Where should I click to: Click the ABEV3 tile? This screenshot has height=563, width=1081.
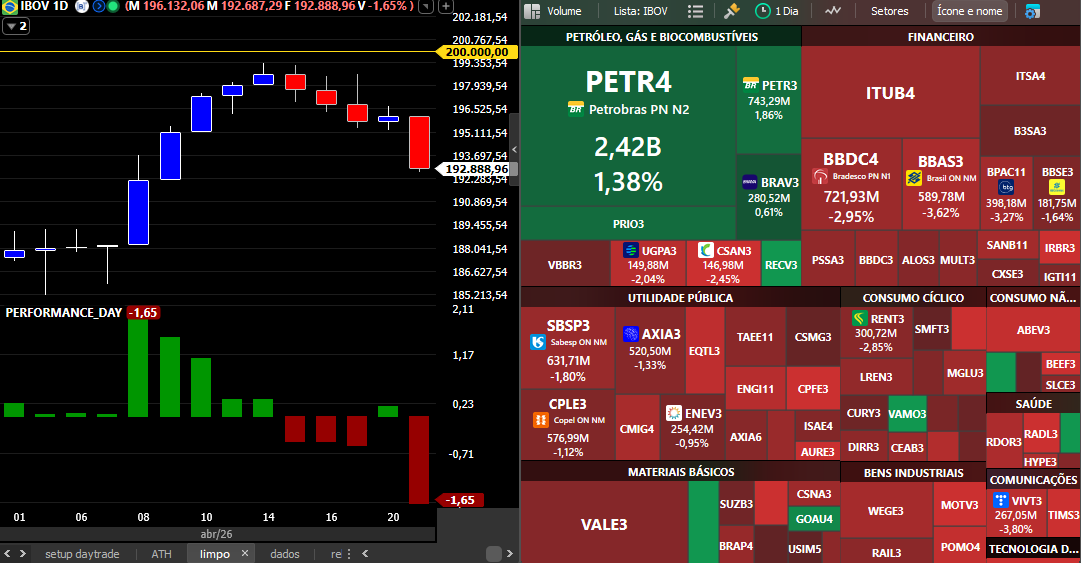click(1033, 330)
